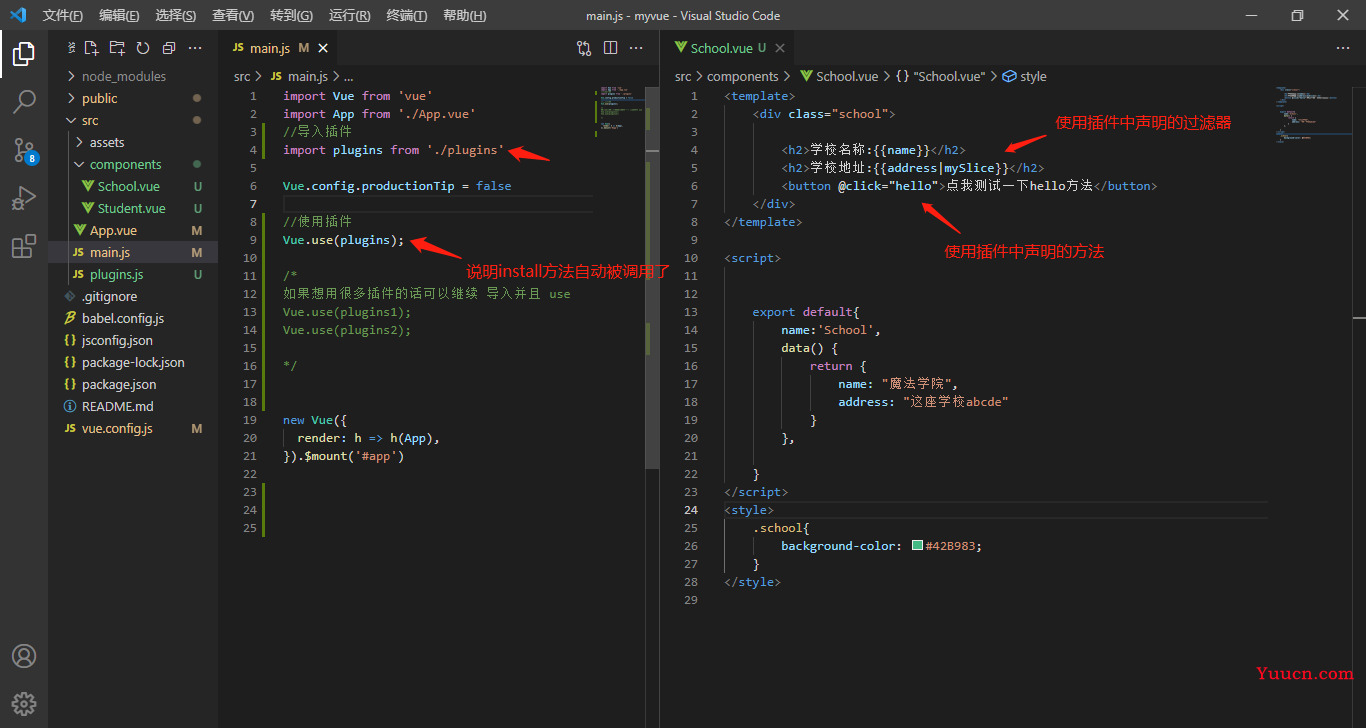The image size is (1366, 728).
Task: Click the first icon in Explorer header
Action: 72,48
